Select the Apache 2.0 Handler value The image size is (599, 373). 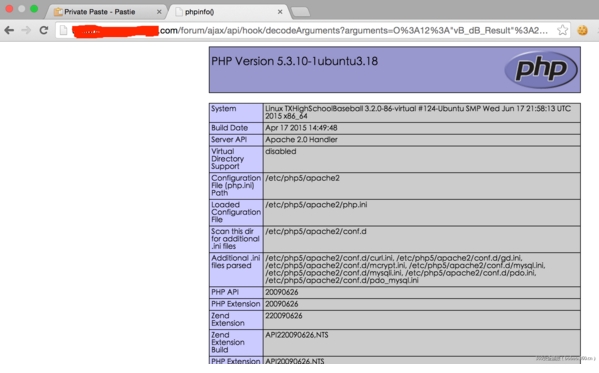pyautogui.click(x=301, y=139)
